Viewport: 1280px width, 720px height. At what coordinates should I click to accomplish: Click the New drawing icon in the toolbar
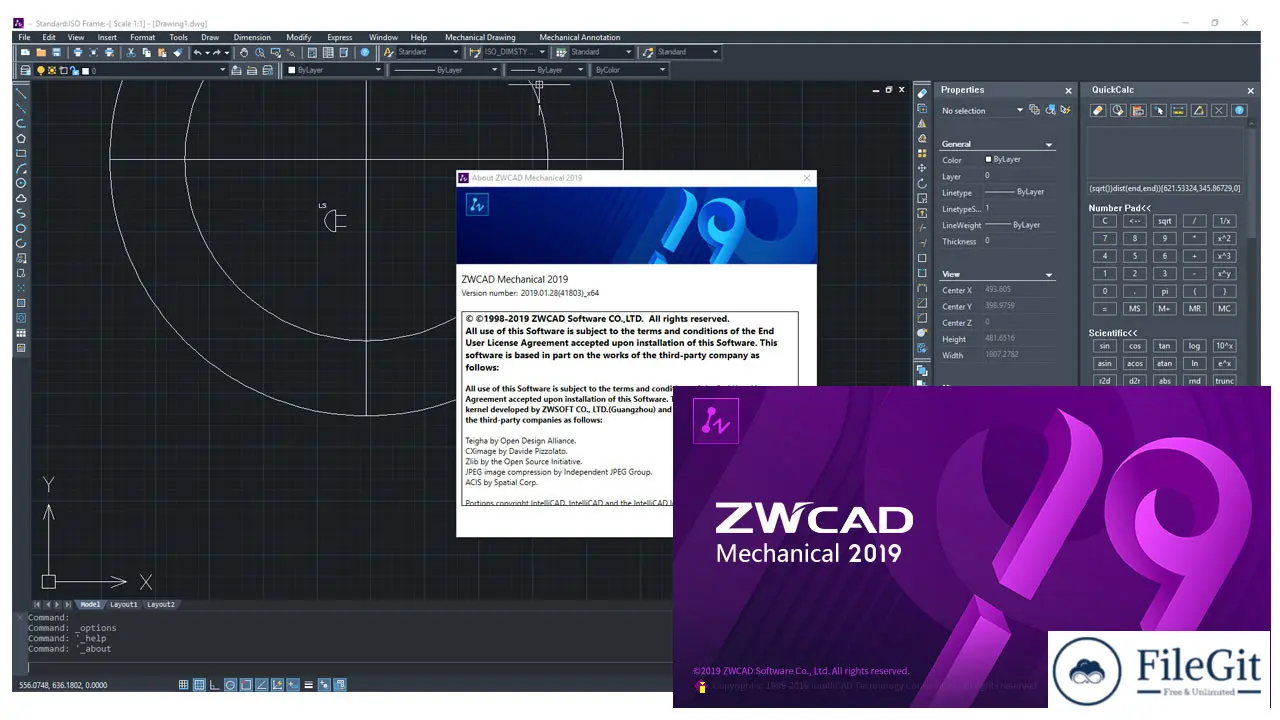click(x=25, y=52)
